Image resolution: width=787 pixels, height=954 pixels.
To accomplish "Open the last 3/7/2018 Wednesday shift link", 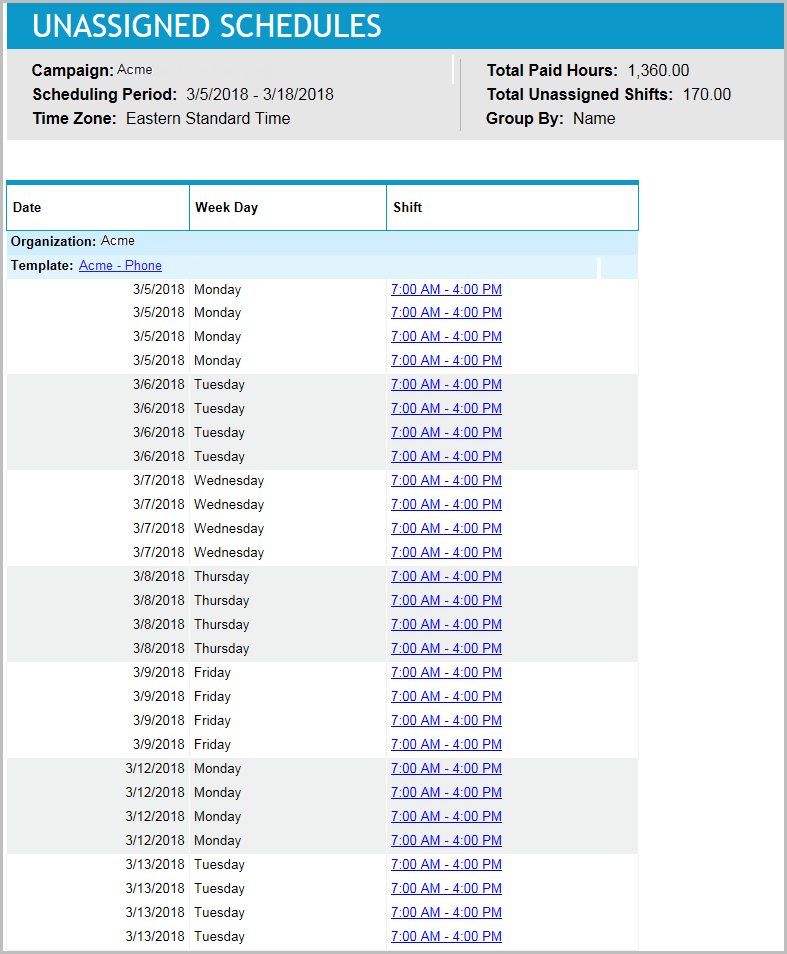I will click(446, 553).
